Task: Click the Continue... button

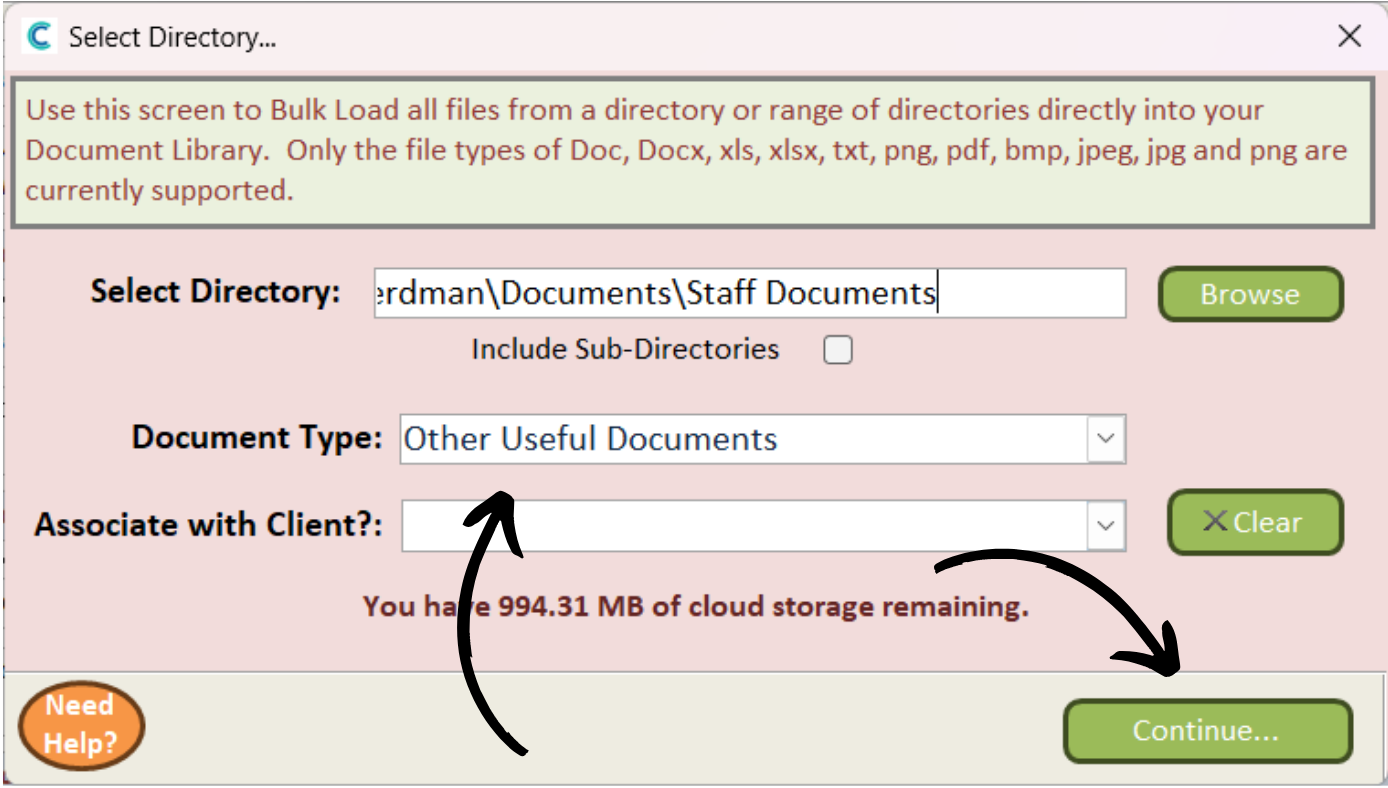Action: (x=1207, y=731)
